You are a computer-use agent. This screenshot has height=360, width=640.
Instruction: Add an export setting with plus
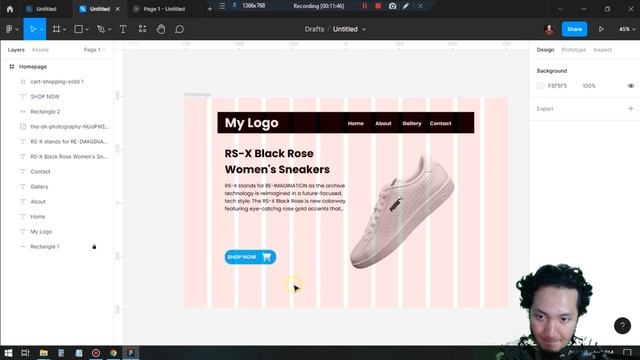(631, 109)
